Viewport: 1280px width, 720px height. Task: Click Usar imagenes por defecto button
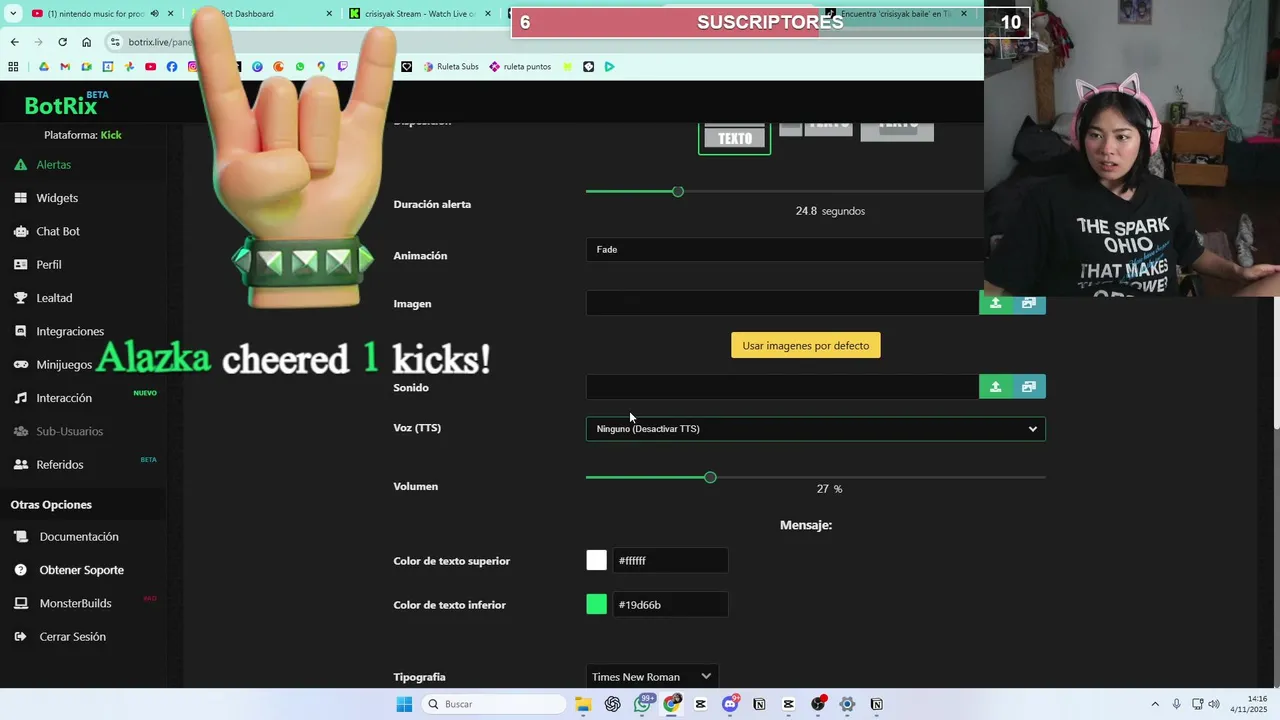pos(806,346)
